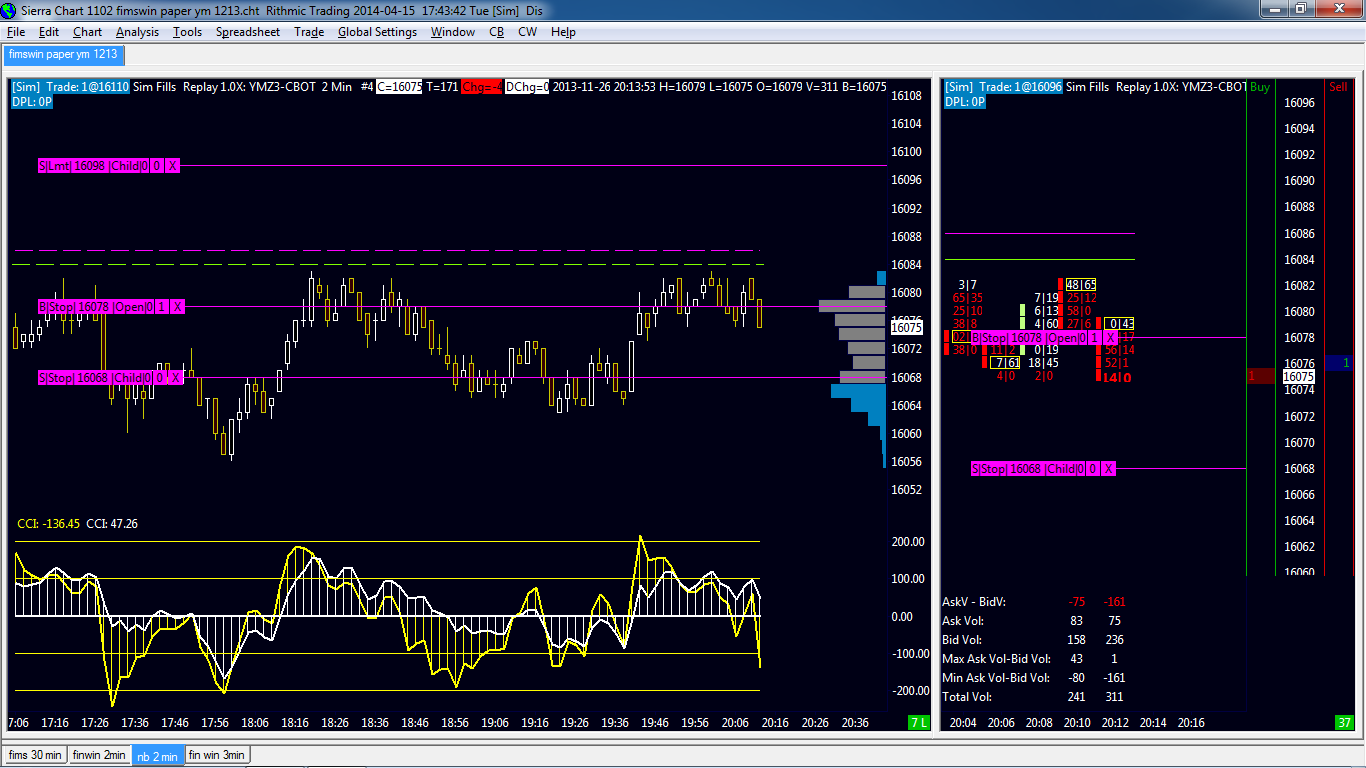1366x768 pixels.
Task: Switch to the 'fin win 3min' chart tab
Action: [x=217, y=755]
